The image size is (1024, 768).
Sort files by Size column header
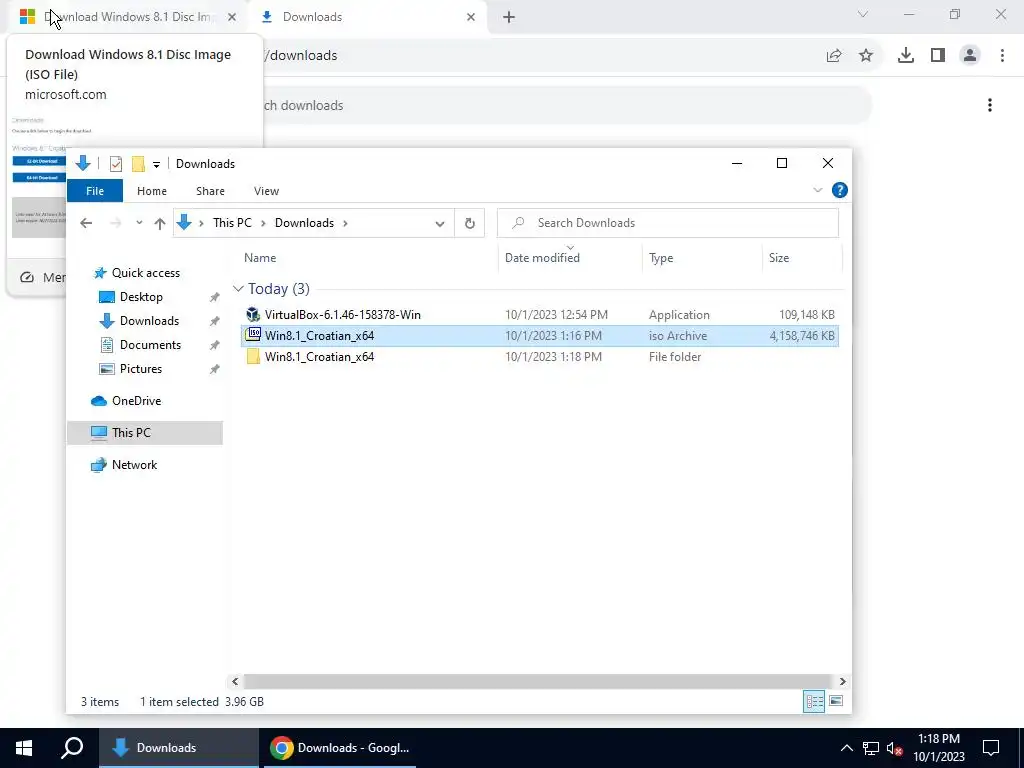(778, 258)
